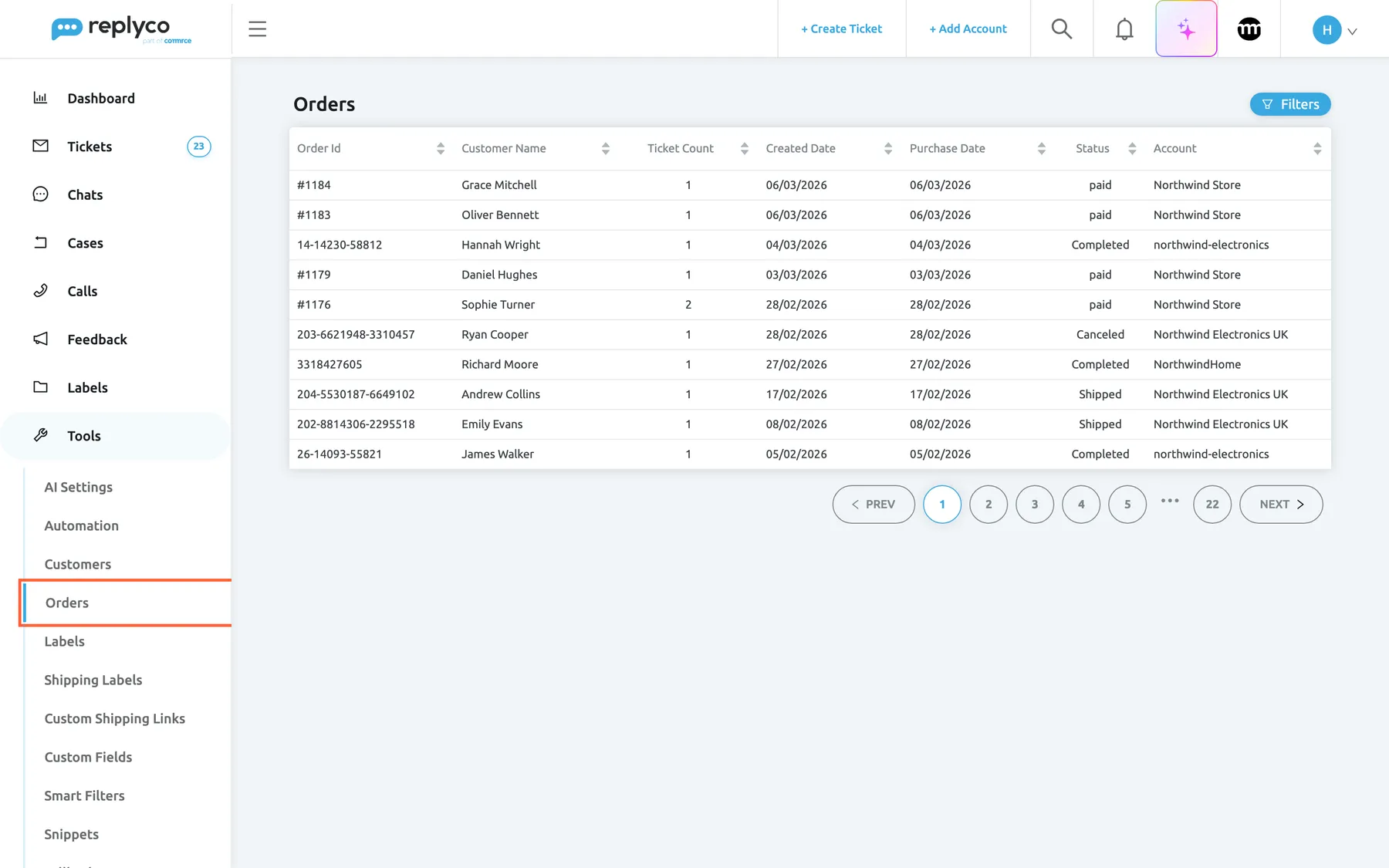
Task: Sort orders by Order Id
Action: coord(370,148)
